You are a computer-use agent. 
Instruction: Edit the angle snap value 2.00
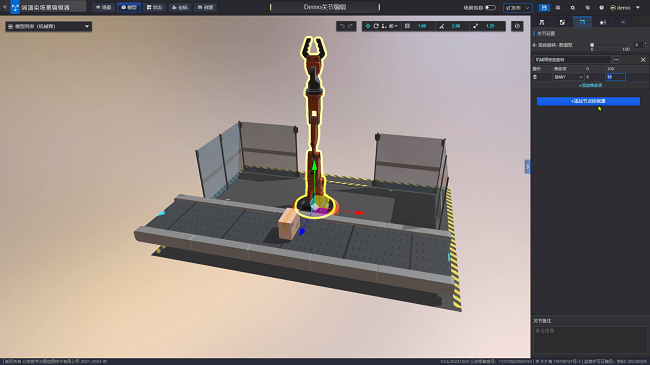point(456,26)
